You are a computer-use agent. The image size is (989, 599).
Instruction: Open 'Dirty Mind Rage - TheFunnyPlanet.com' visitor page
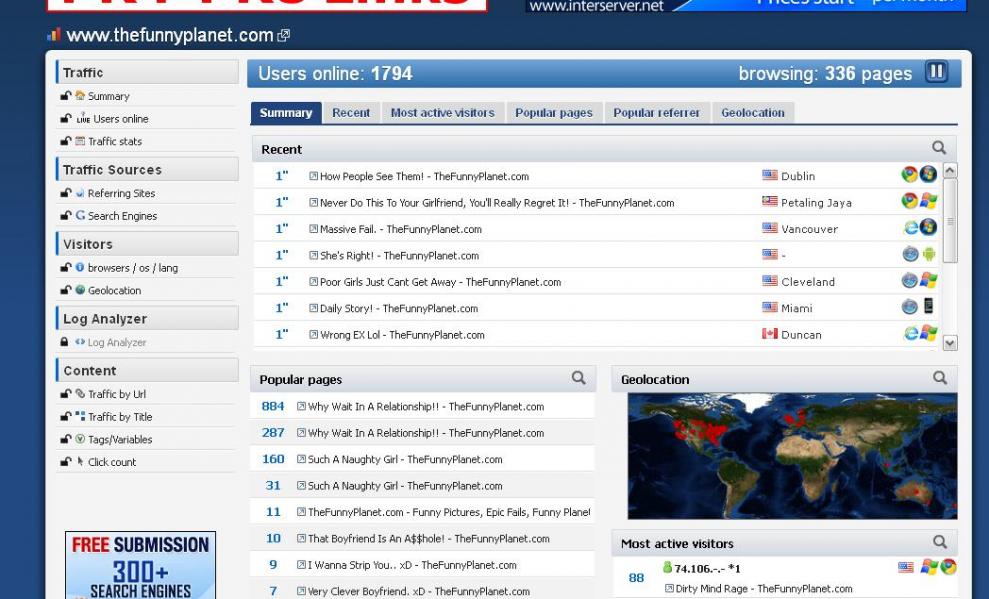click(764, 588)
